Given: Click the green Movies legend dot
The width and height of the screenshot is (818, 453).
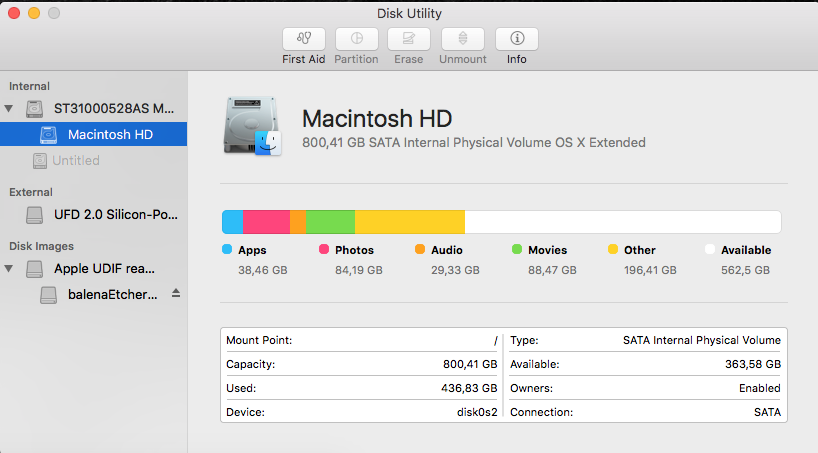Looking at the screenshot, I should (517, 250).
